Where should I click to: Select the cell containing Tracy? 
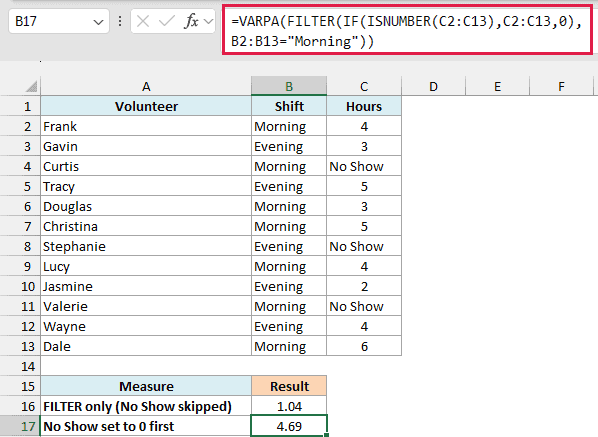(x=146, y=186)
